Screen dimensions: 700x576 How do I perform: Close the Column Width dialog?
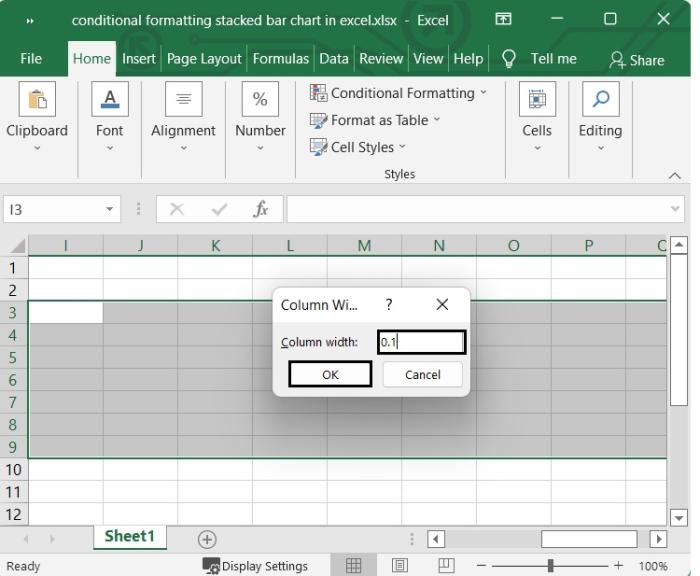click(x=442, y=305)
